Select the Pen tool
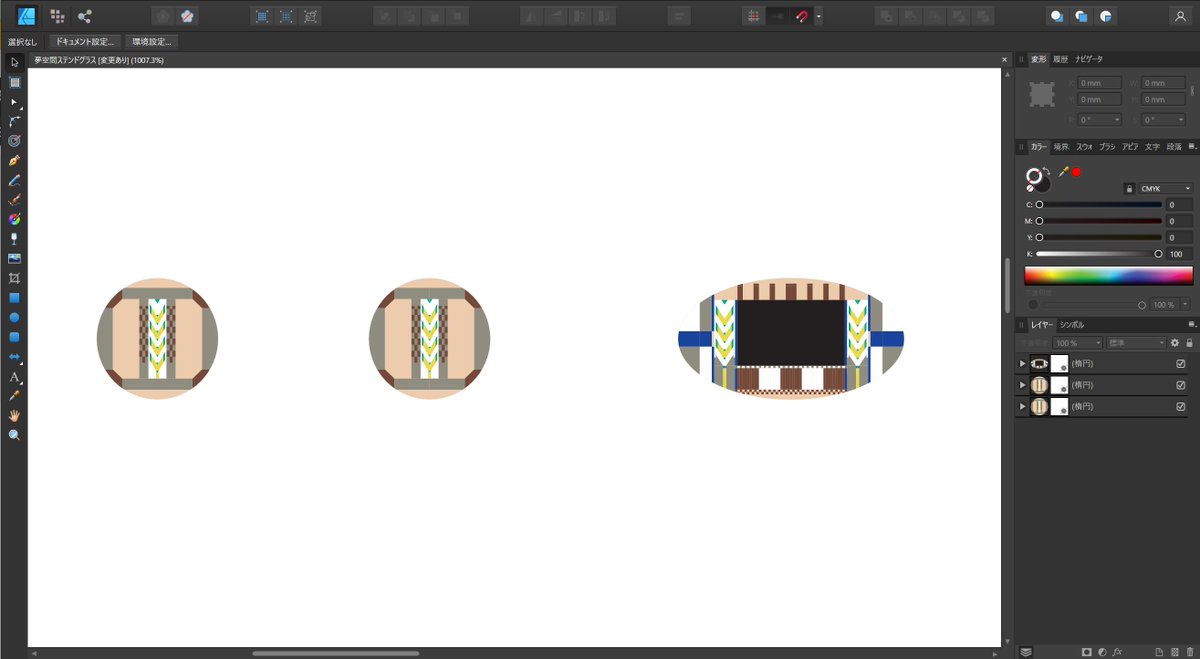The height and width of the screenshot is (659, 1200). point(14,160)
